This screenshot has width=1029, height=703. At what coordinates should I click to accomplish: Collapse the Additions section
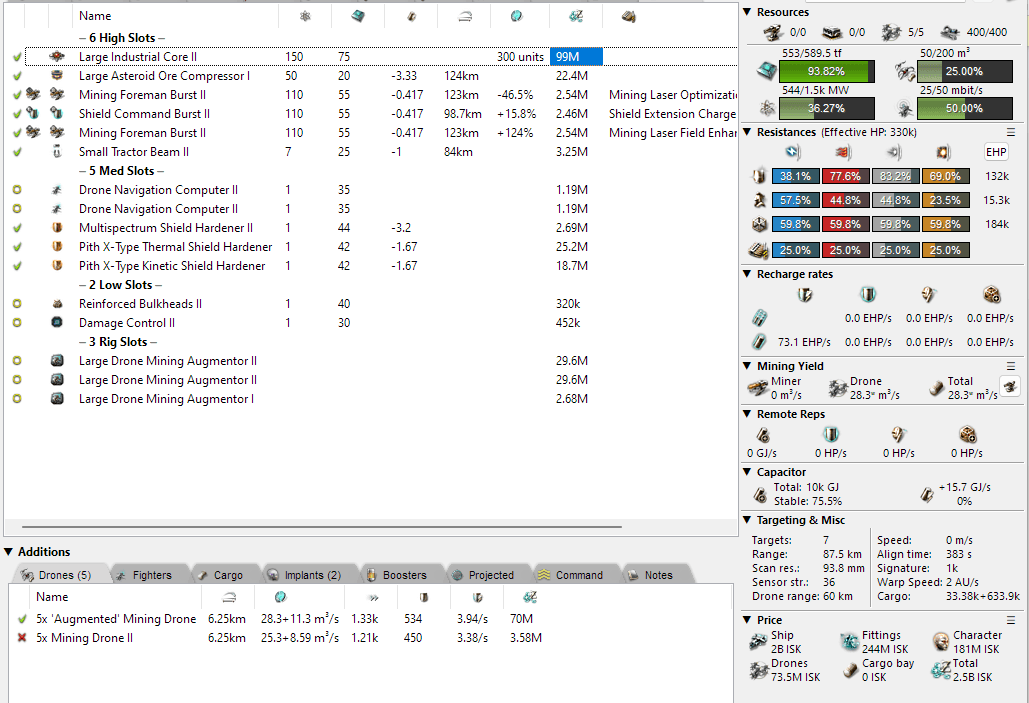click(x=9, y=552)
